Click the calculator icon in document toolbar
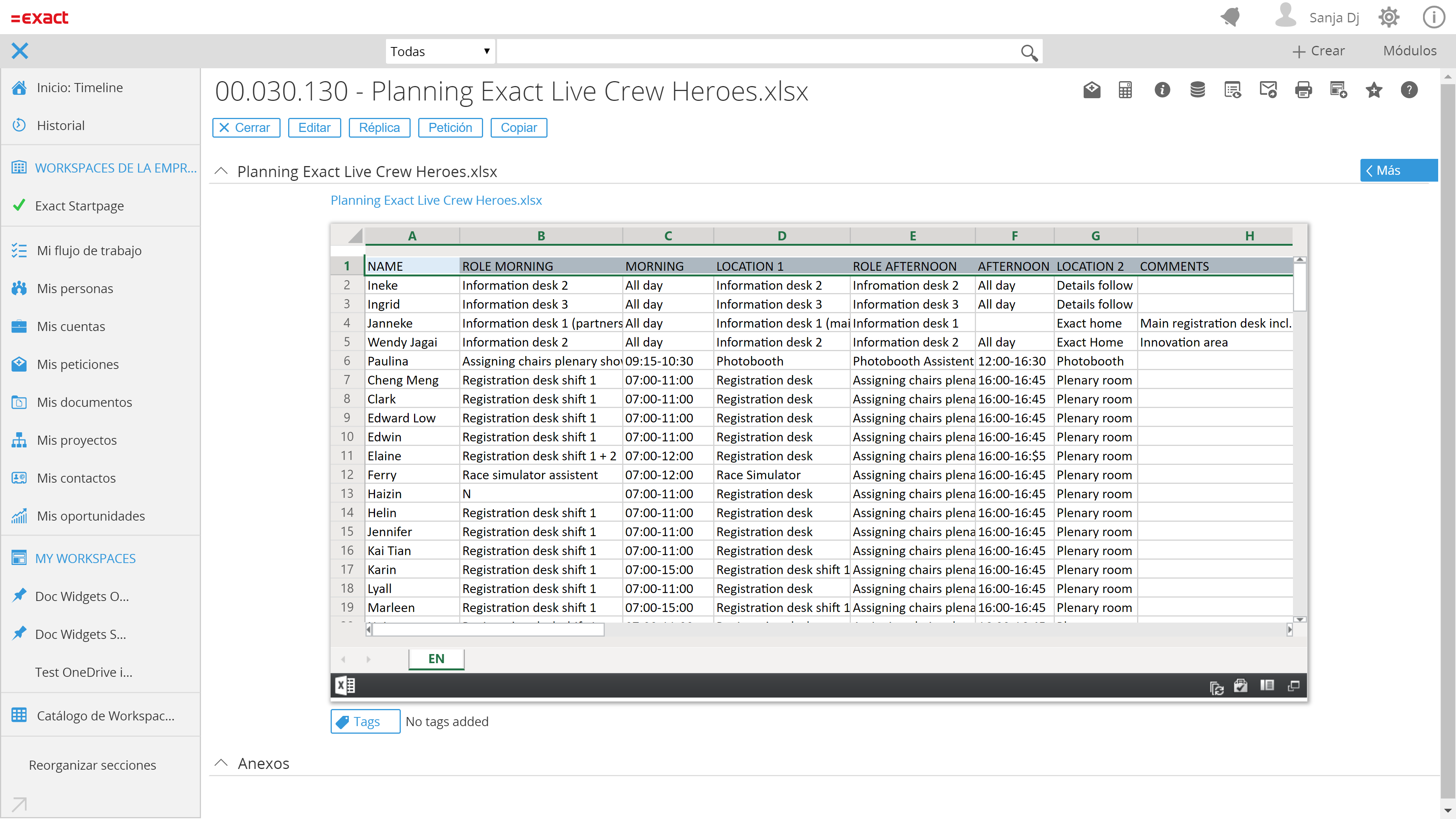Viewport: 1456px width, 819px height. coord(1125,90)
